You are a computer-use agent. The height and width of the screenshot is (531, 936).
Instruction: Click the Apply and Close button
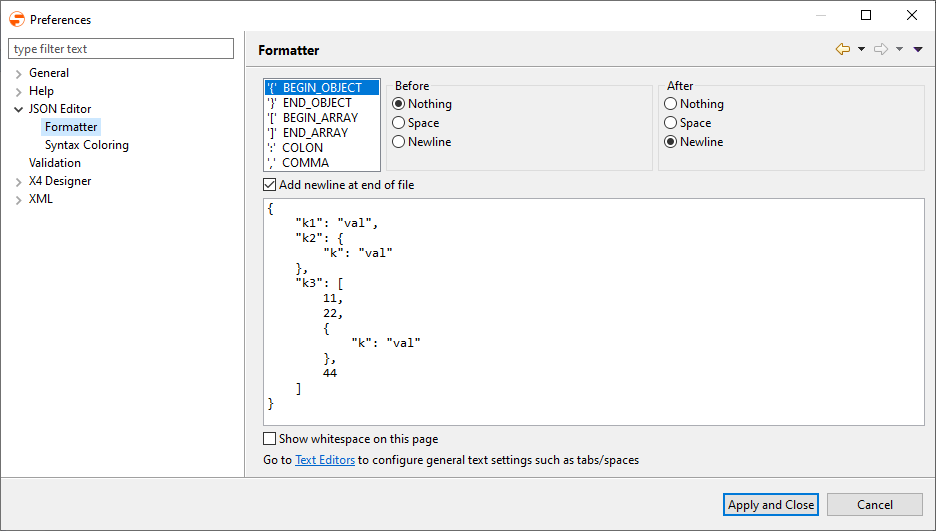click(x=770, y=505)
